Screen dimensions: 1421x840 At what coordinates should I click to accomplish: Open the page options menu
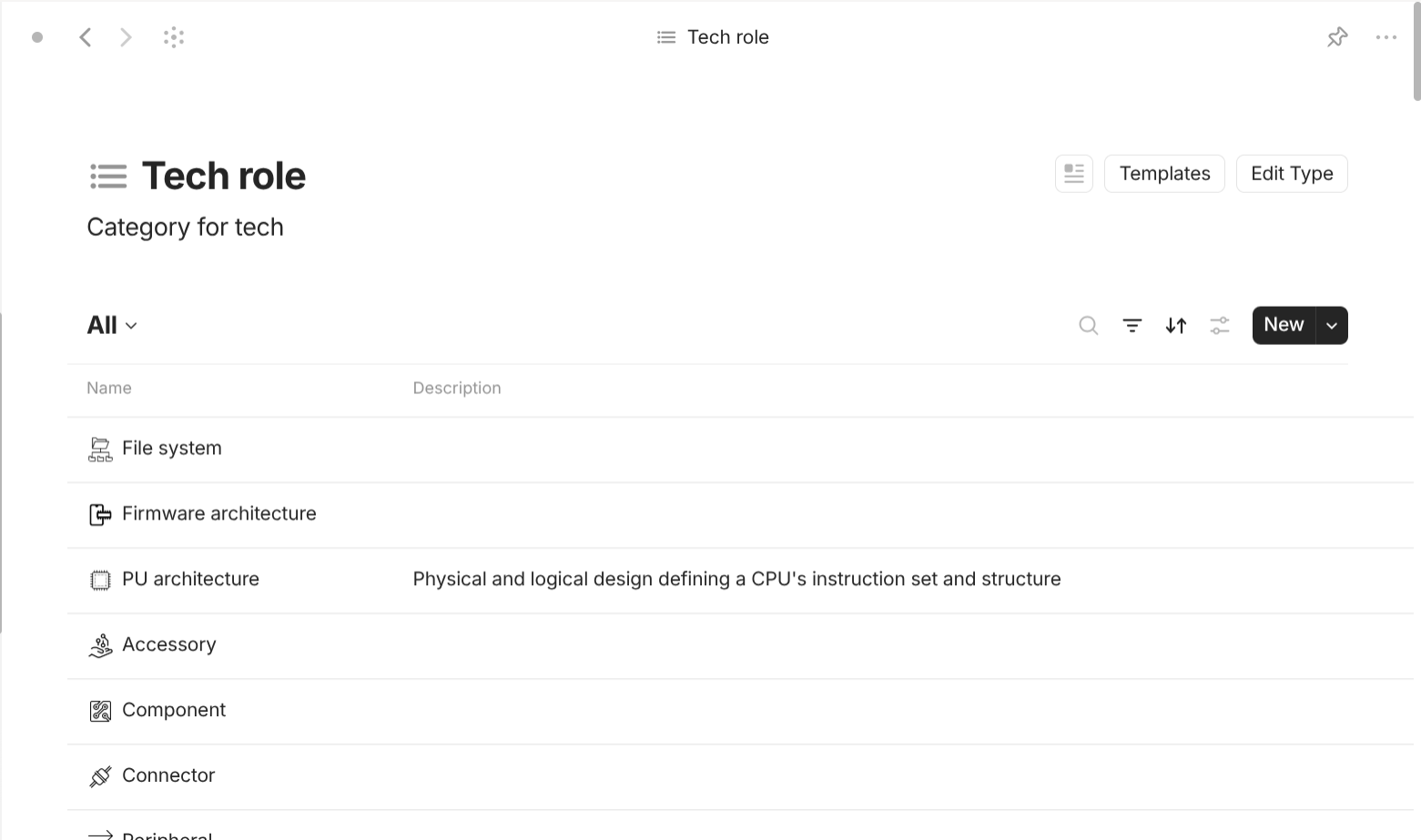pyautogui.click(x=1386, y=36)
